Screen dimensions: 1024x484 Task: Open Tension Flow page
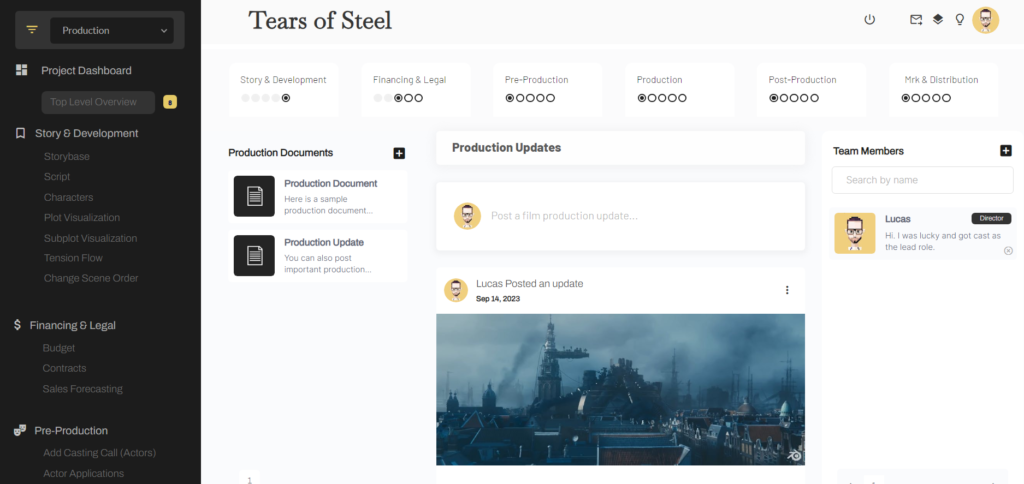coord(73,258)
